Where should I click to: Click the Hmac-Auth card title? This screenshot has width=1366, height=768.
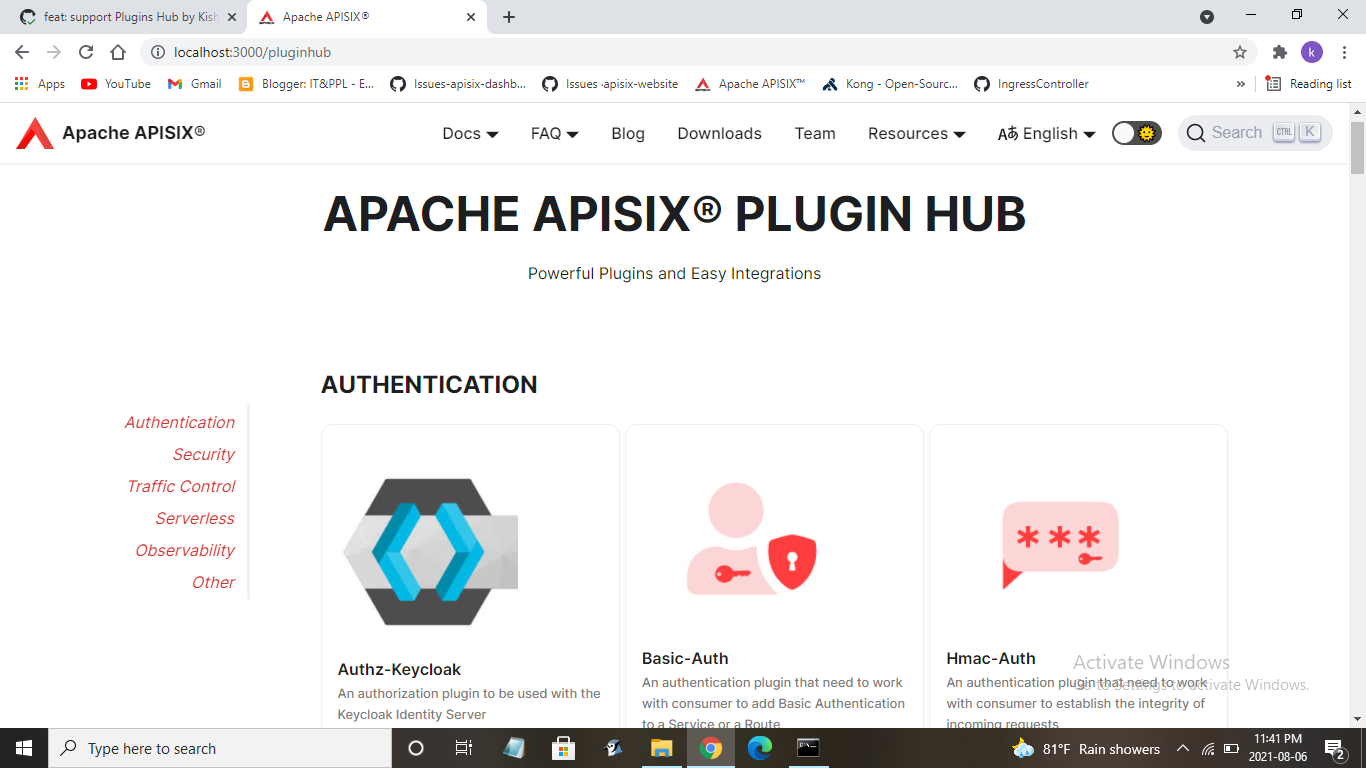pos(991,658)
